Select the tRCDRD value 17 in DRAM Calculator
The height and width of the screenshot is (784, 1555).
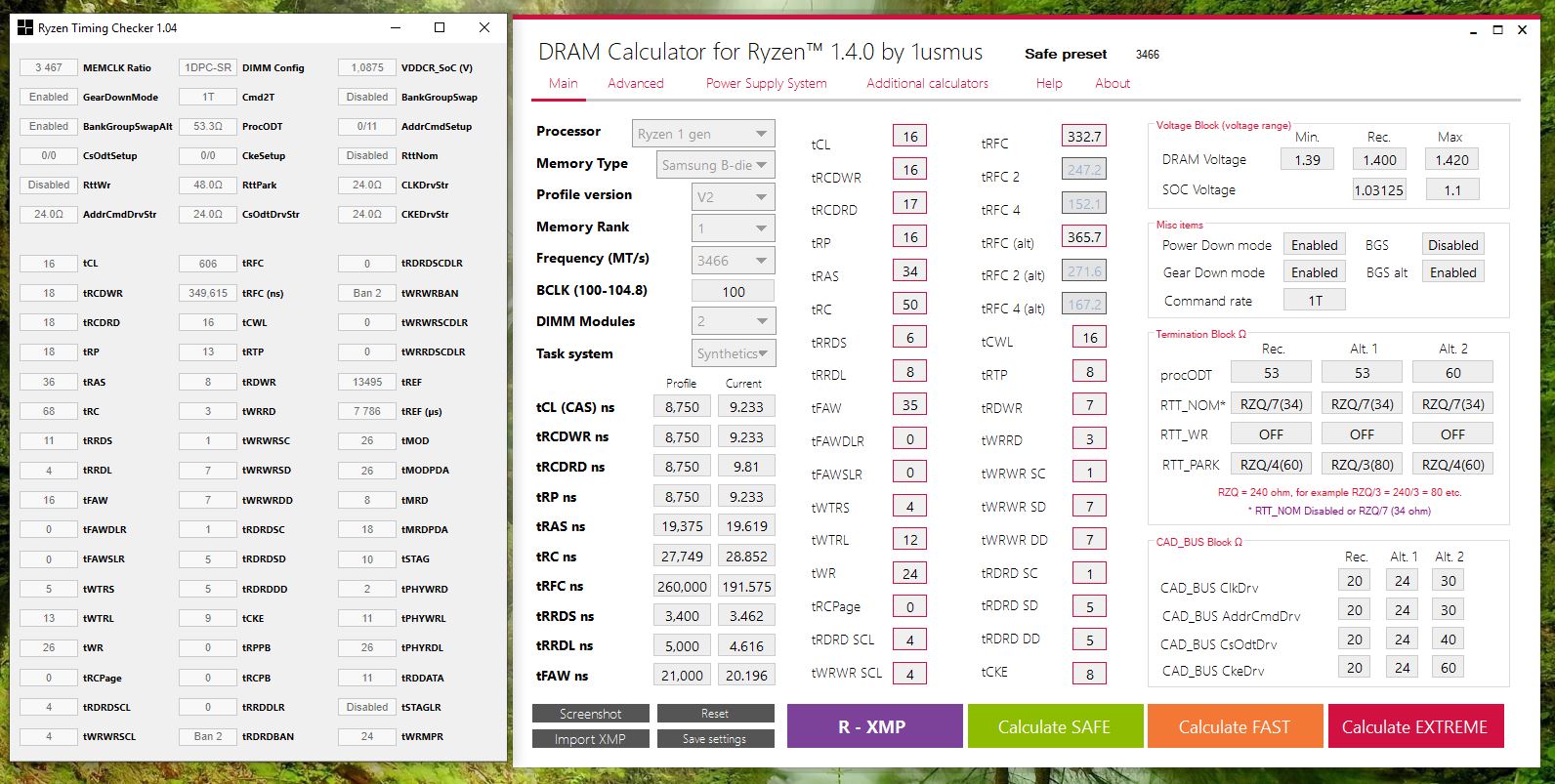click(x=909, y=204)
